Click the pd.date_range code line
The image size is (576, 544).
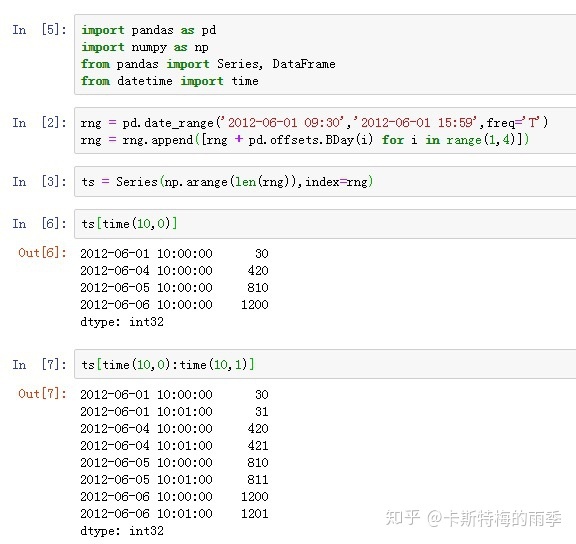click(x=314, y=122)
